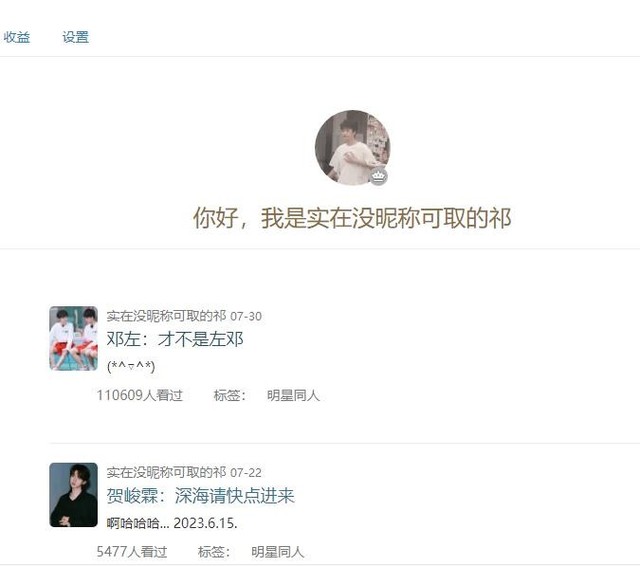Select 明星同人 tag under 贺峻霖 story
Viewport: 640px width, 566px height.
pos(278,552)
